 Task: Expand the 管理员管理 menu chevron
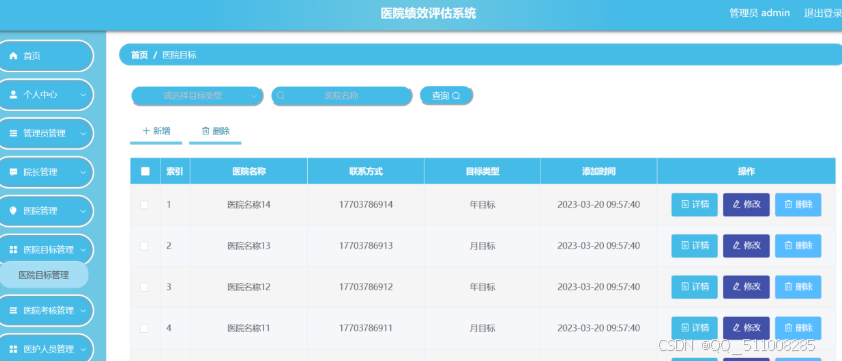(x=83, y=134)
